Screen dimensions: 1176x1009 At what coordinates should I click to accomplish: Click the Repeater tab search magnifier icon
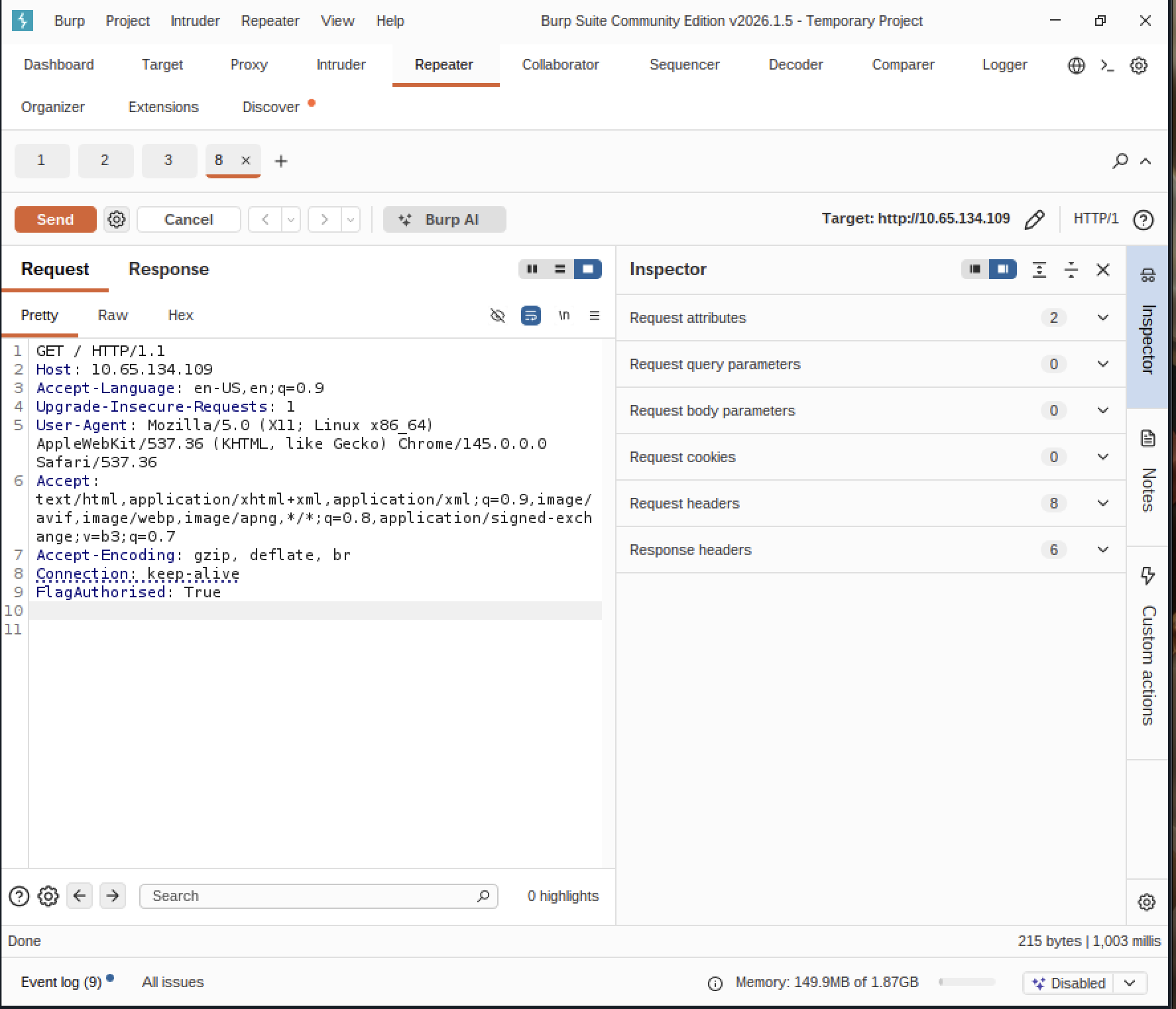(x=1120, y=160)
